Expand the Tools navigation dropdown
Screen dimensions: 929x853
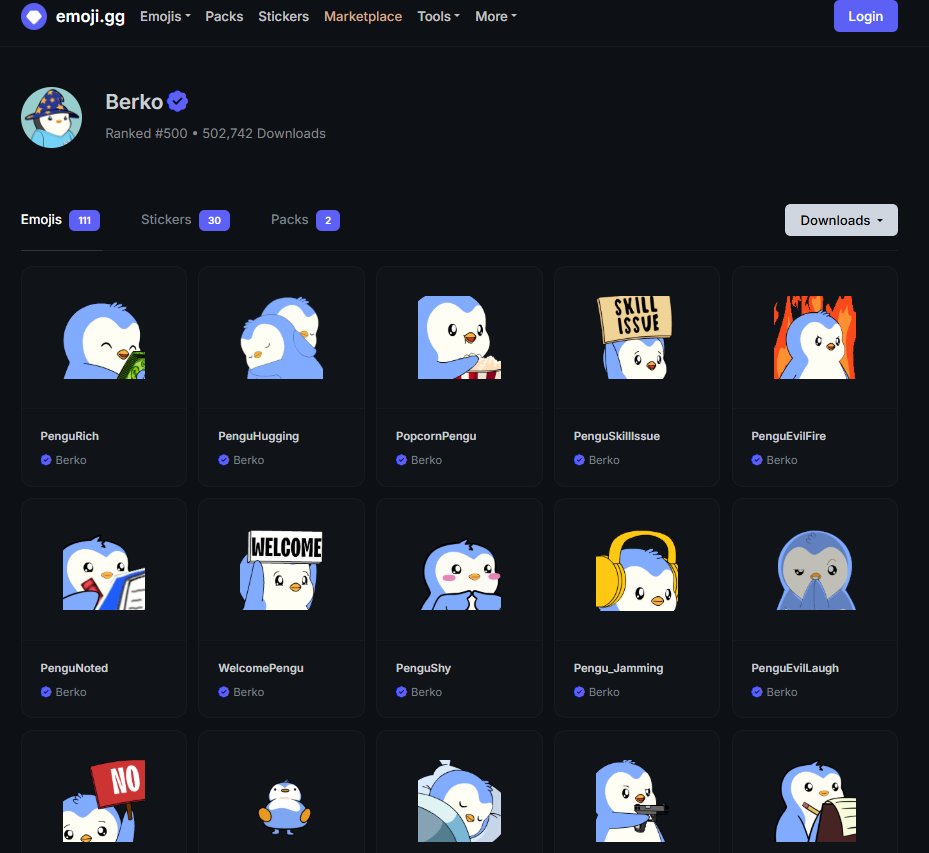point(438,17)
